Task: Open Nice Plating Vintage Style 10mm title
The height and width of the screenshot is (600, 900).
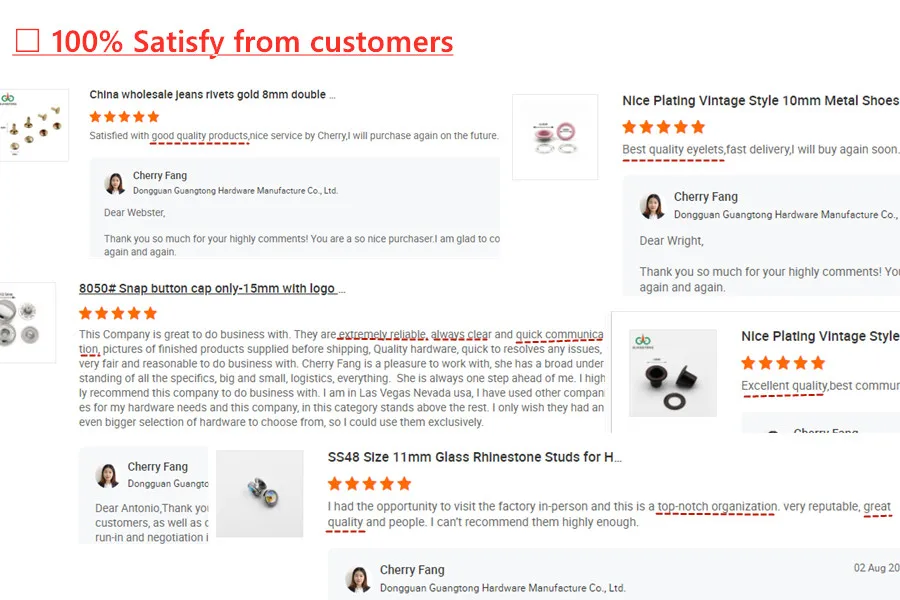Action: [x=760, y=101]
